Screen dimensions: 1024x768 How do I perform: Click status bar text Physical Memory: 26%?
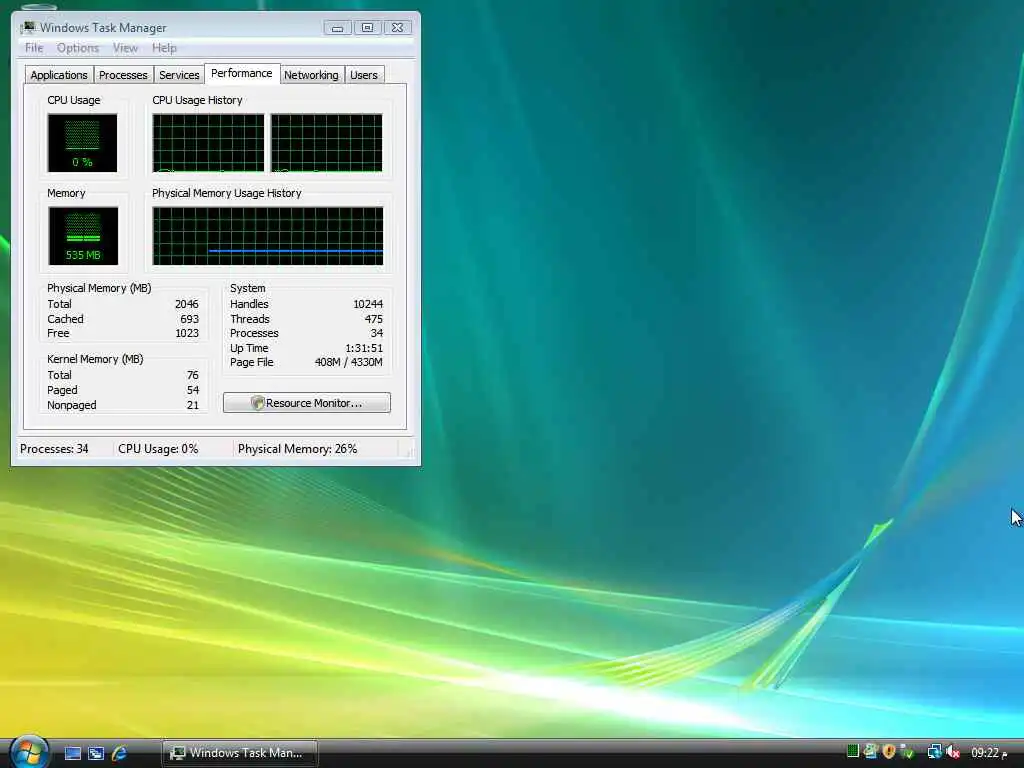[x=297, y=449]
